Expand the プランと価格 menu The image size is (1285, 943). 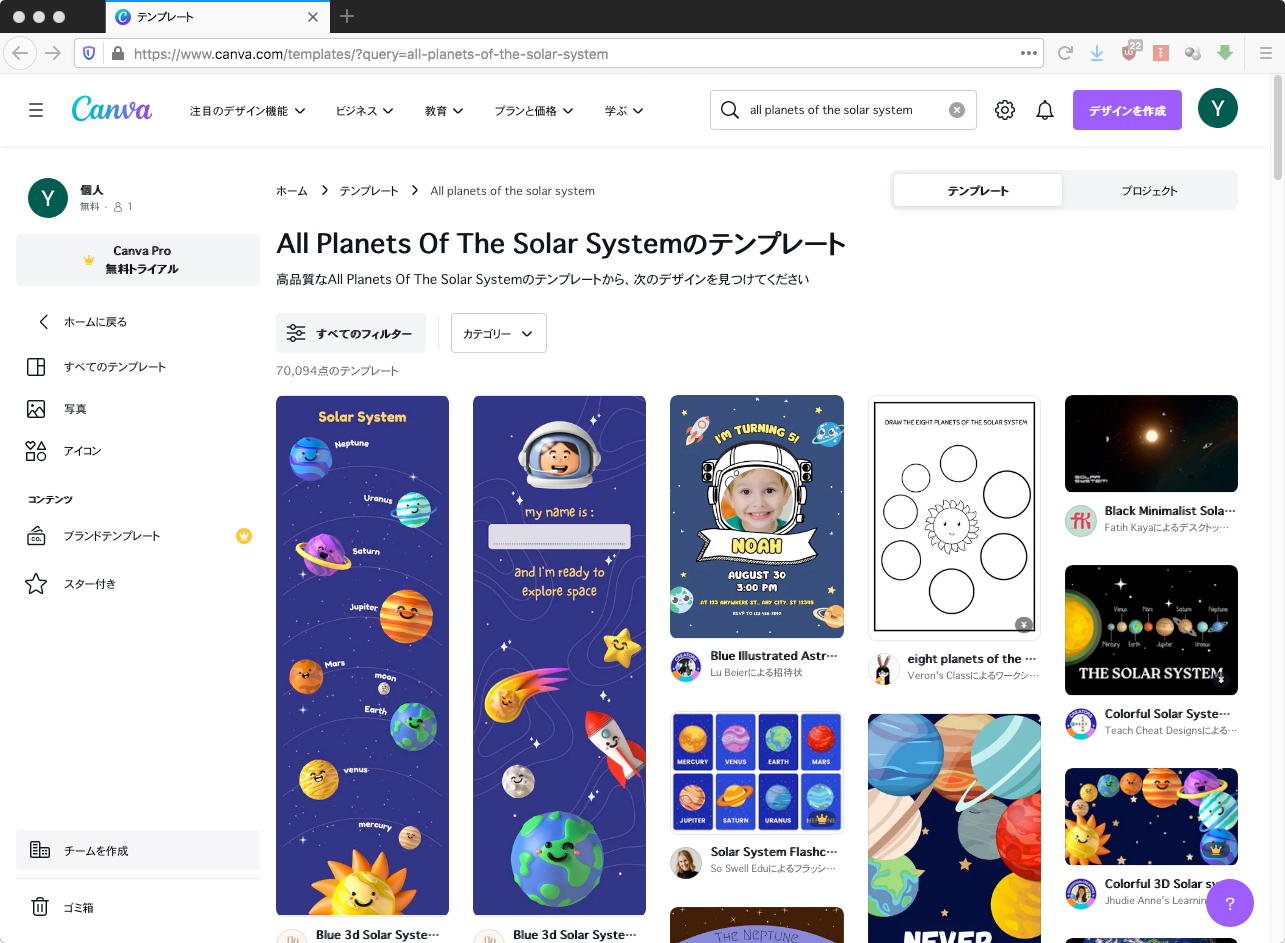pos(534,110)
